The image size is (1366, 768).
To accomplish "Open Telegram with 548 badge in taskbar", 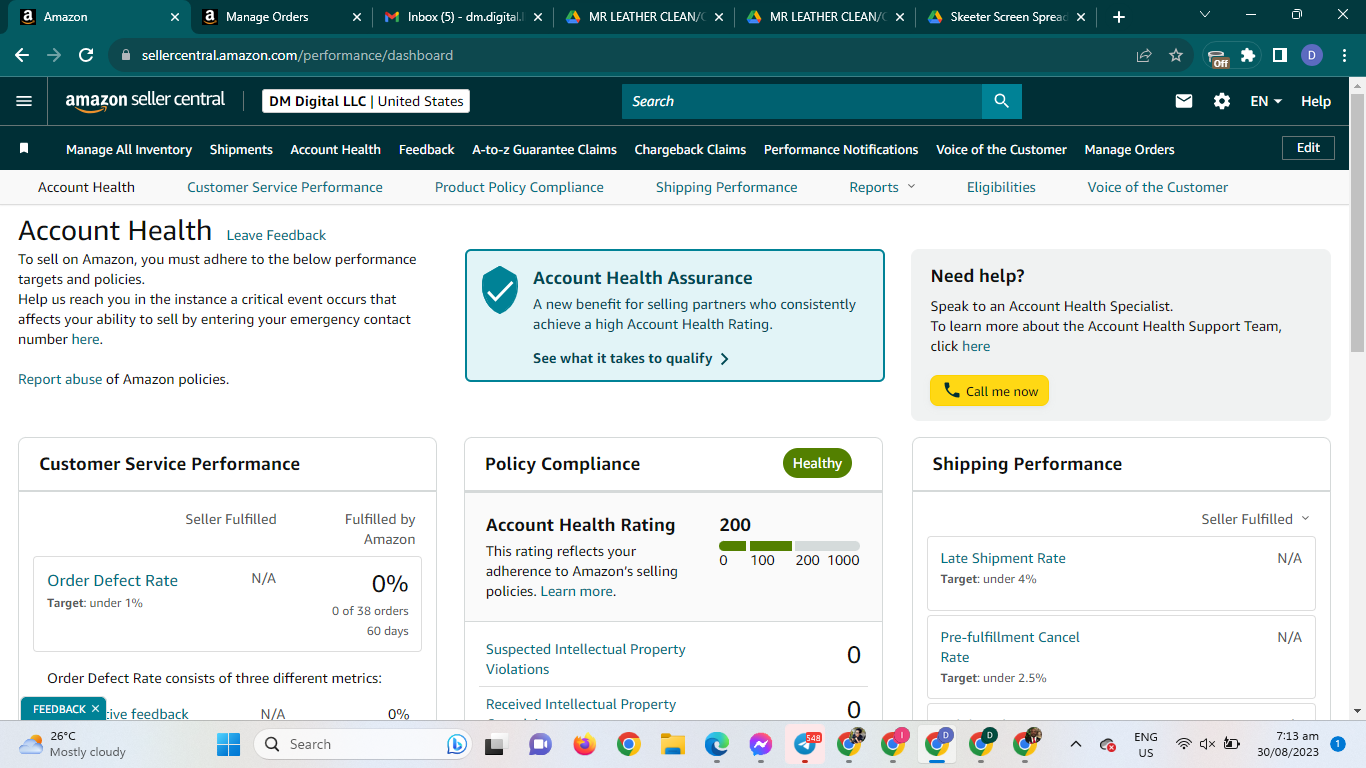I will click(805, 744).
